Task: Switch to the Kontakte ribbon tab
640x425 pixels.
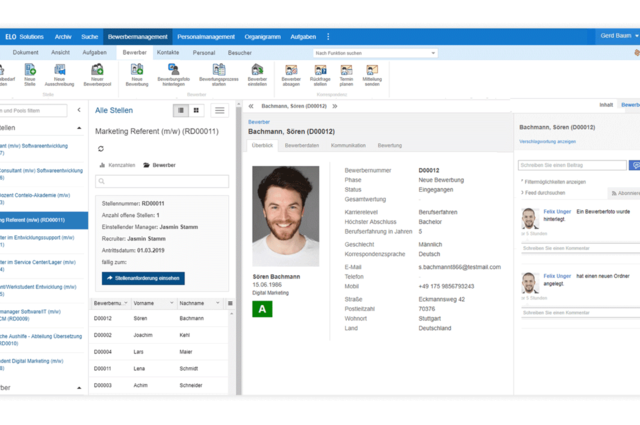Action: [x=168, y=53]
